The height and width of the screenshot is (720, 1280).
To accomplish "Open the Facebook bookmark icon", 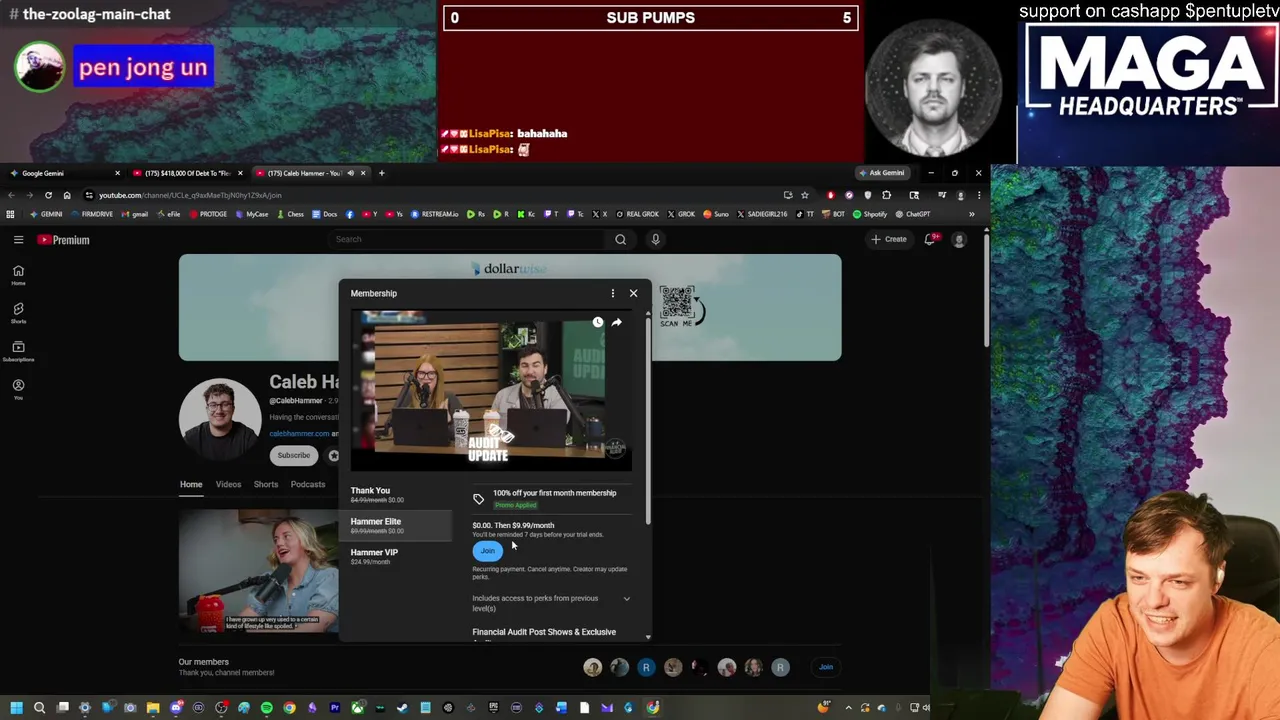I will click(x=349, y=214).
